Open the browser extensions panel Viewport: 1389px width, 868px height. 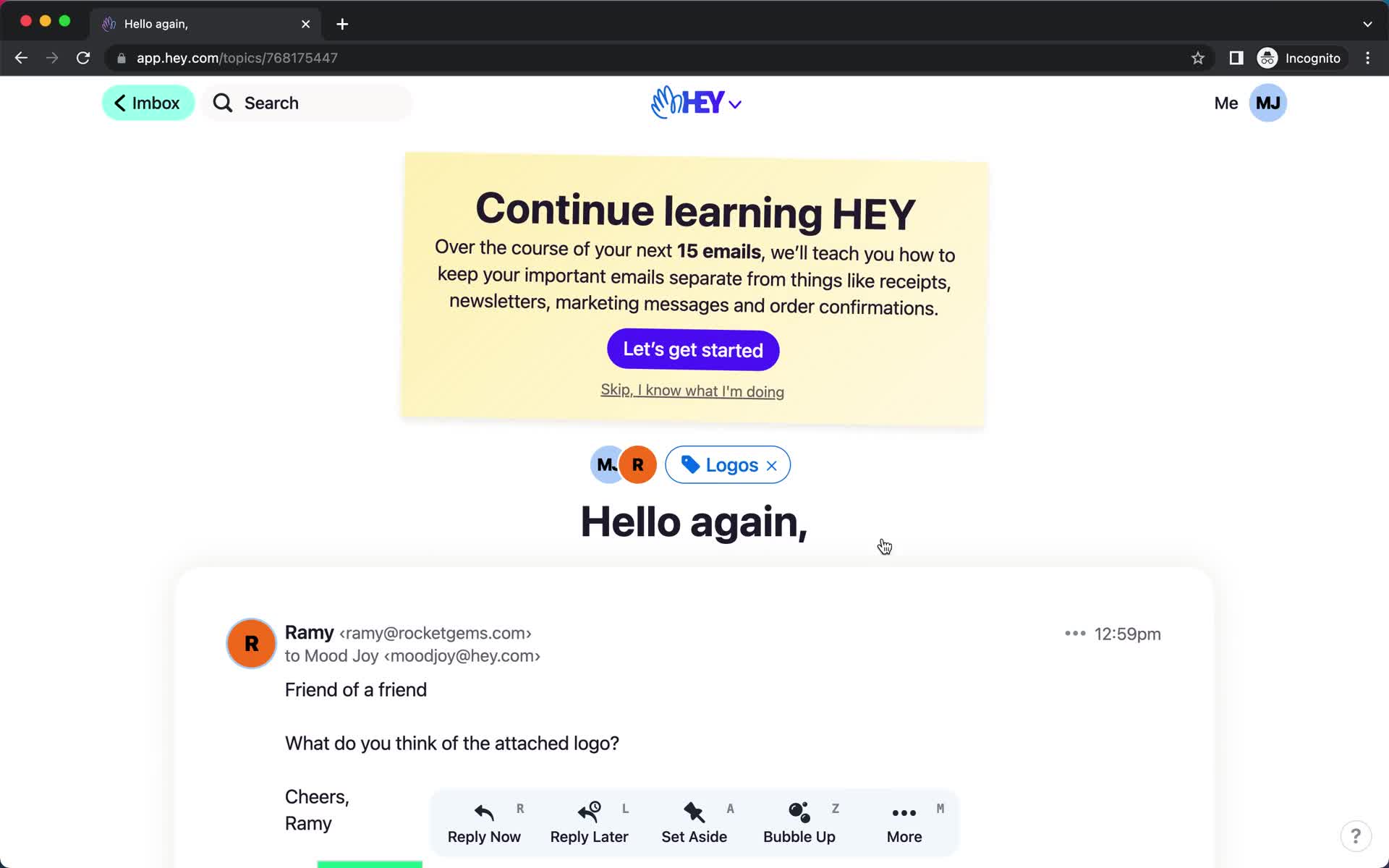(x=1236, y=58)
